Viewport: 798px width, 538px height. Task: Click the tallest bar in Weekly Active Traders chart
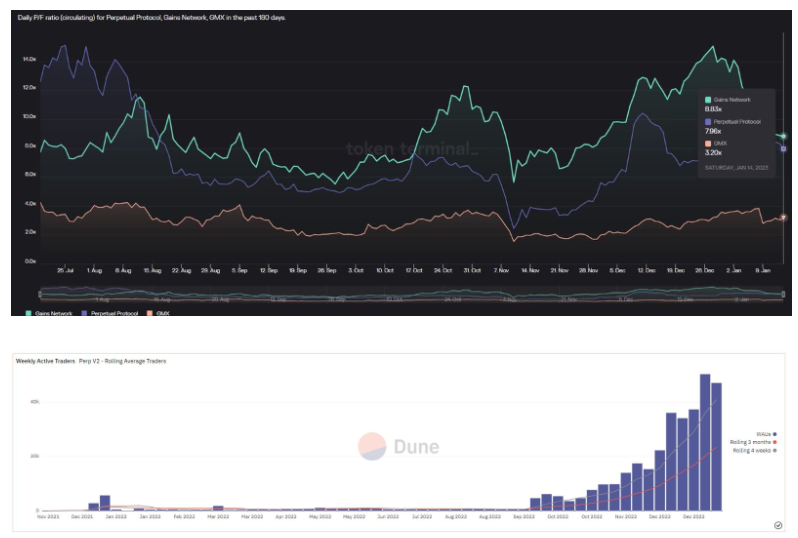point(705,442)
